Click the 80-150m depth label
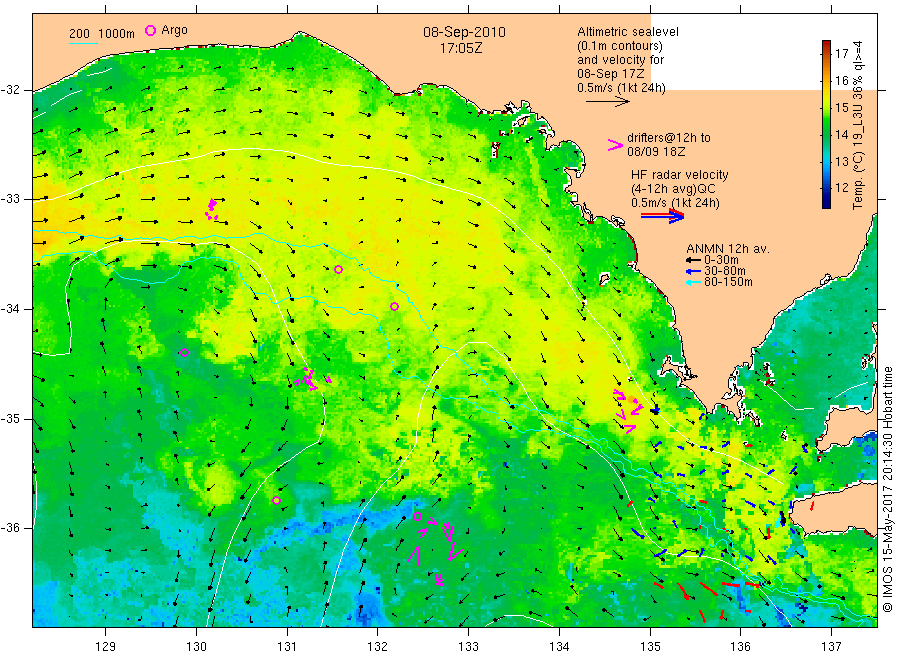The height and width of the screenshot is (660, 900). pyautogui.click(x=728, y=282)
